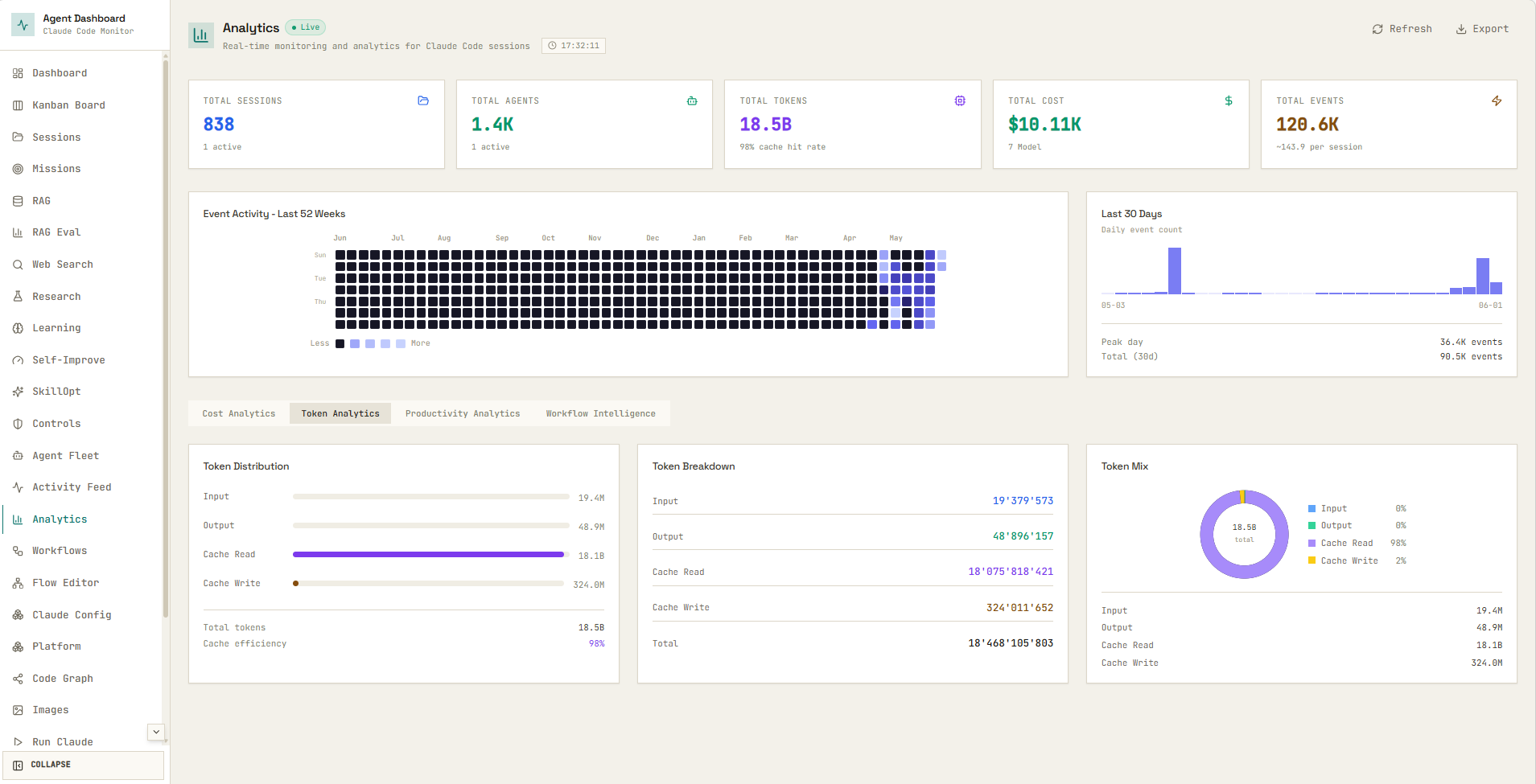Click the 17:32:11 timestamp badge
The height and width of the screenshot is (784, 1536).
pyautogui.click(x=574, y=46)
